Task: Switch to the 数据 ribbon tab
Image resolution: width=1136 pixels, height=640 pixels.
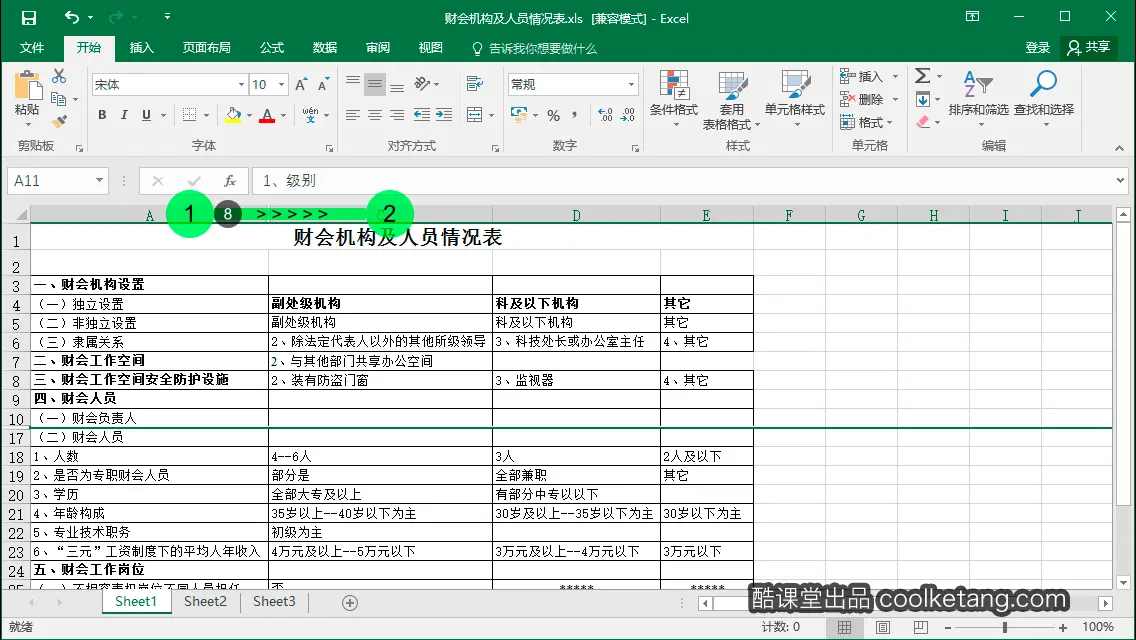Action: click(325, 48)
